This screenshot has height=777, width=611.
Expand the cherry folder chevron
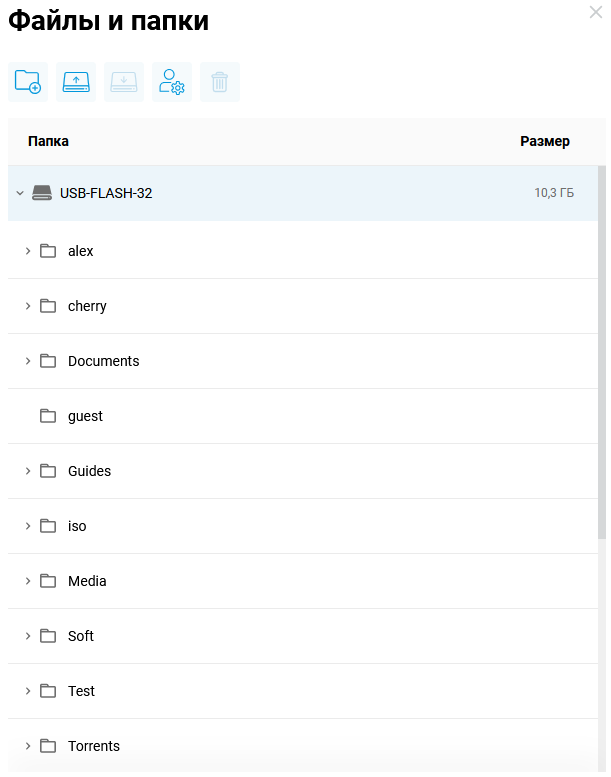click(x=28, y=306)
